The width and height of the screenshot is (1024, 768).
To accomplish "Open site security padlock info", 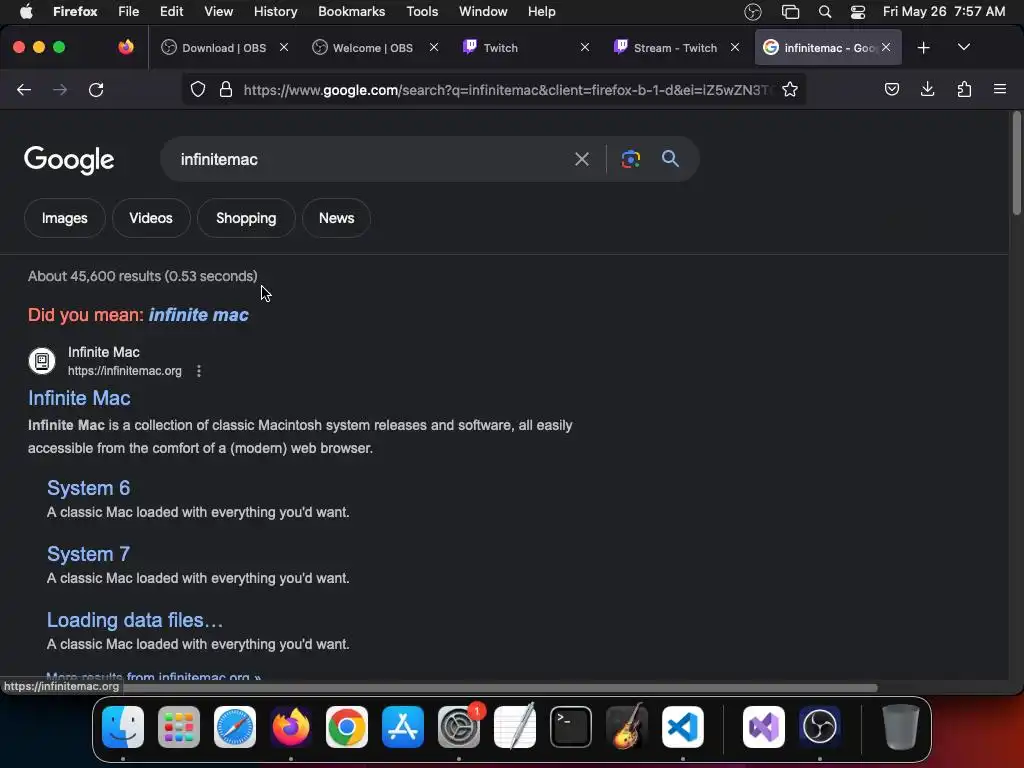I will pos(226,89).
